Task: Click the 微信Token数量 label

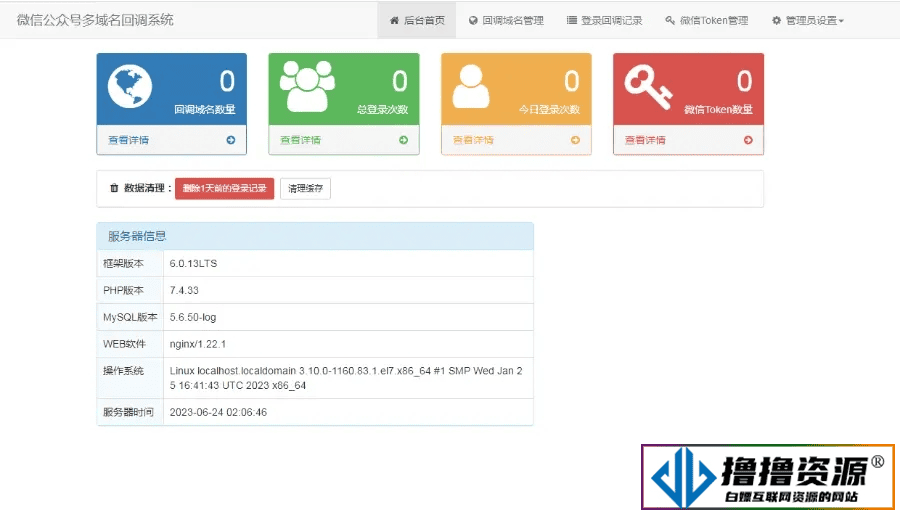Action: pyautogui.click(x=718, y=110)
